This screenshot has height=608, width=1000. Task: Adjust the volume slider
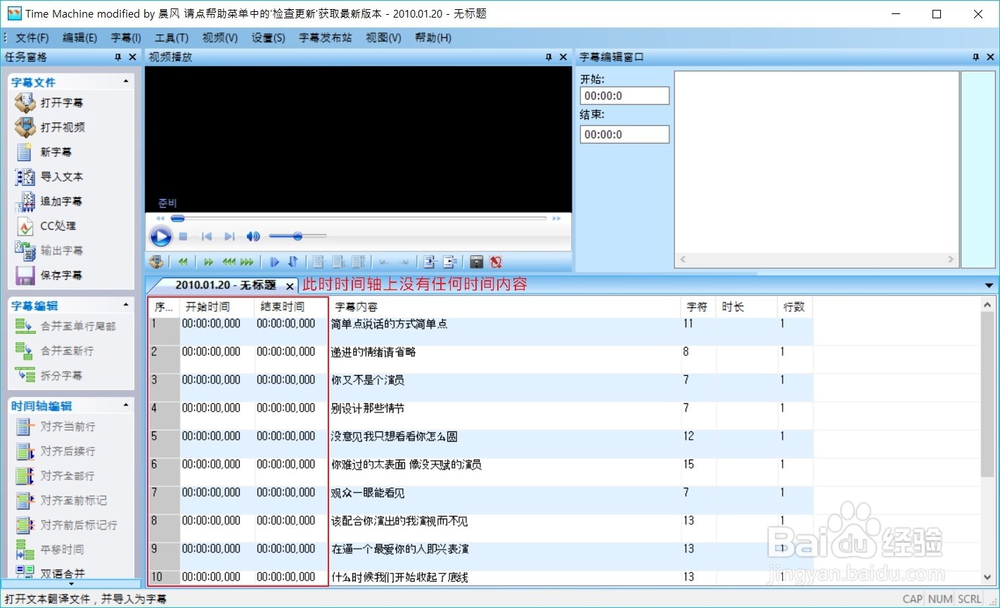(x=297, y=237)
